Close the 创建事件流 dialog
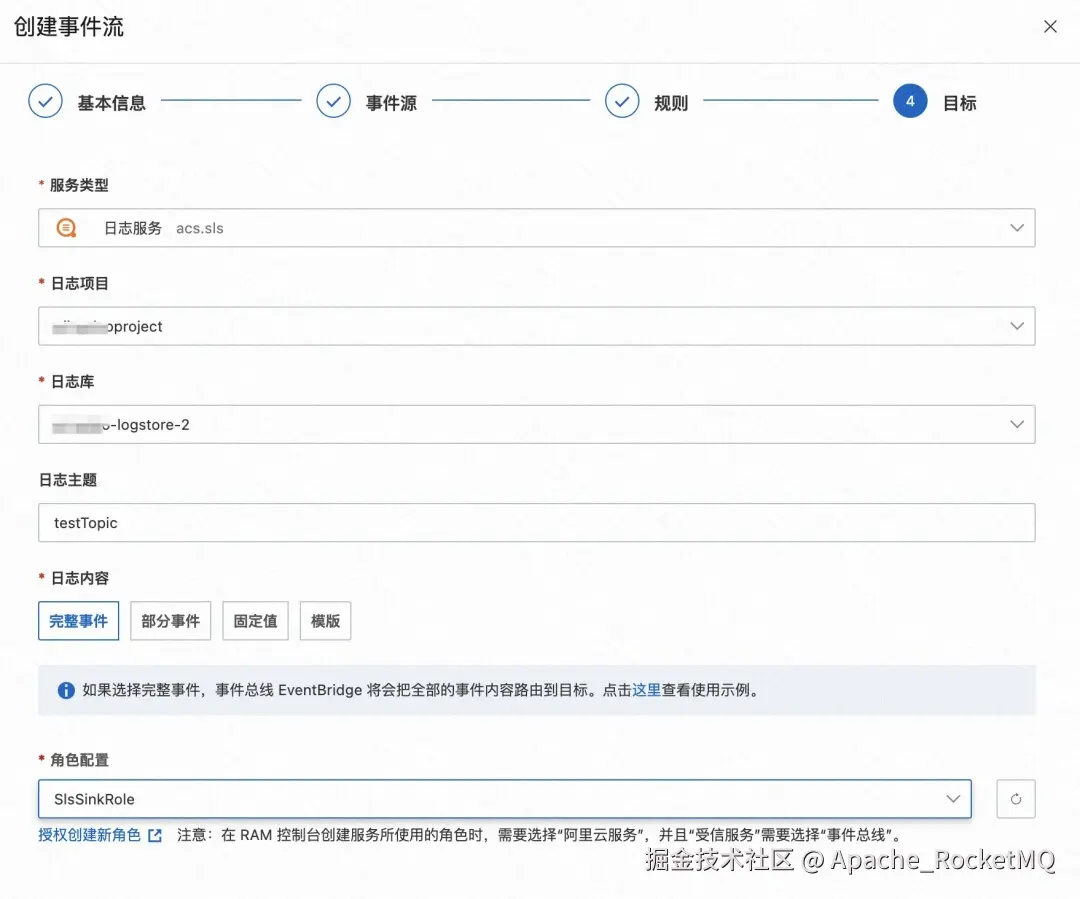The image size is (1080, 899). pos(1050,27)
